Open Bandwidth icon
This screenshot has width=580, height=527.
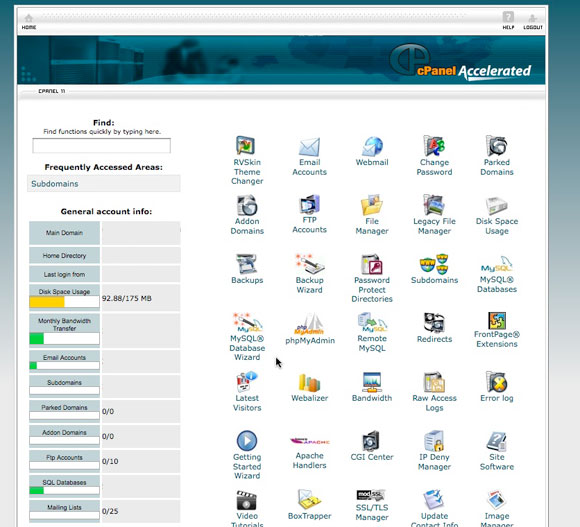click(372, 382)
